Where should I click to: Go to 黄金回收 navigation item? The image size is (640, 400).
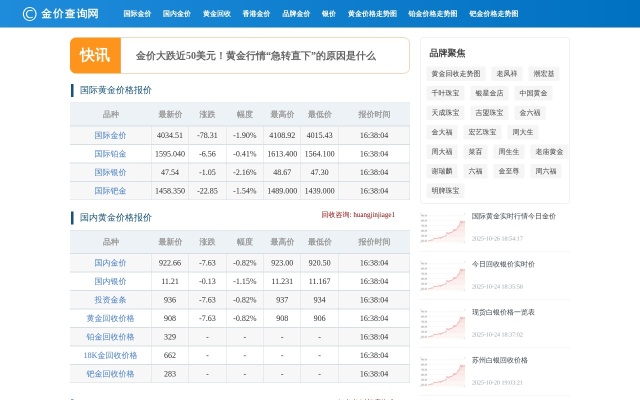pyautogui.click(x=216, y=14)
